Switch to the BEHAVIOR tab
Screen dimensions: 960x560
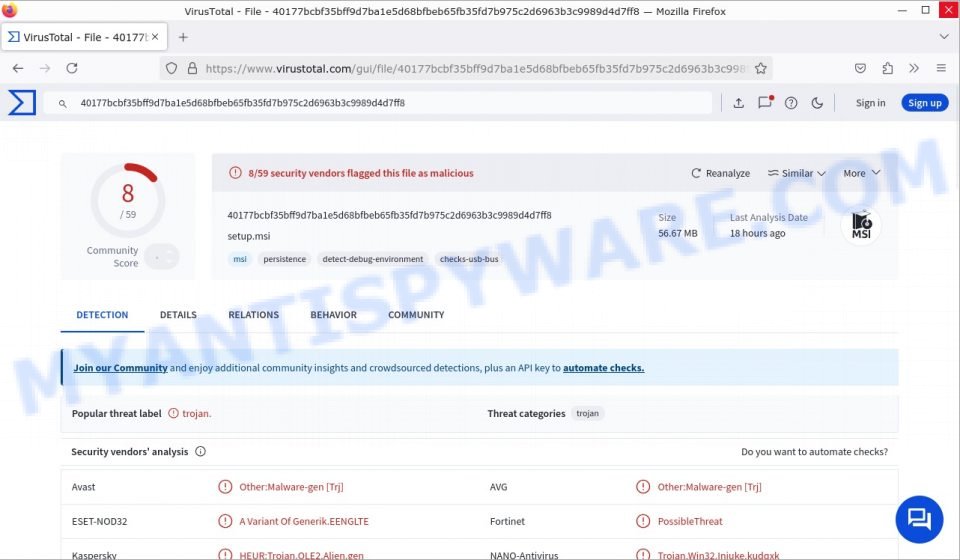333,315
